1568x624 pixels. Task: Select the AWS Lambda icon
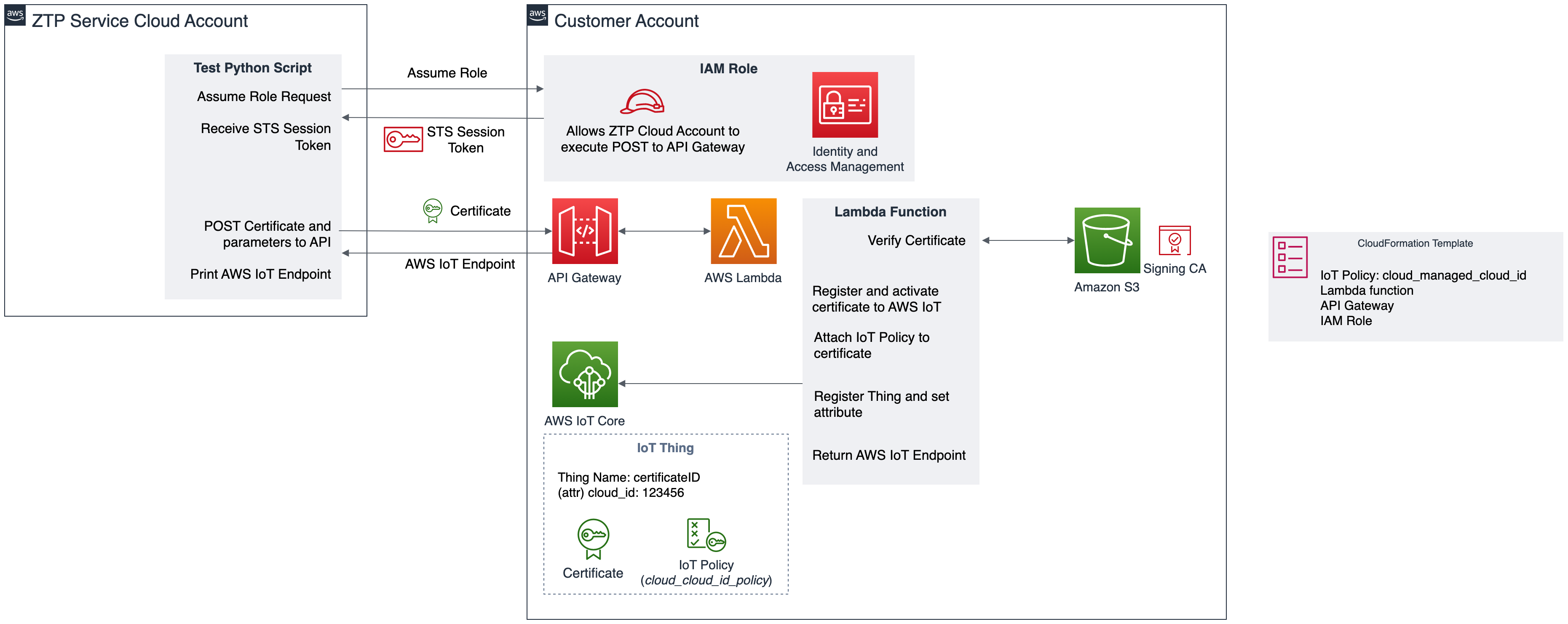click(x=743, y=231)
